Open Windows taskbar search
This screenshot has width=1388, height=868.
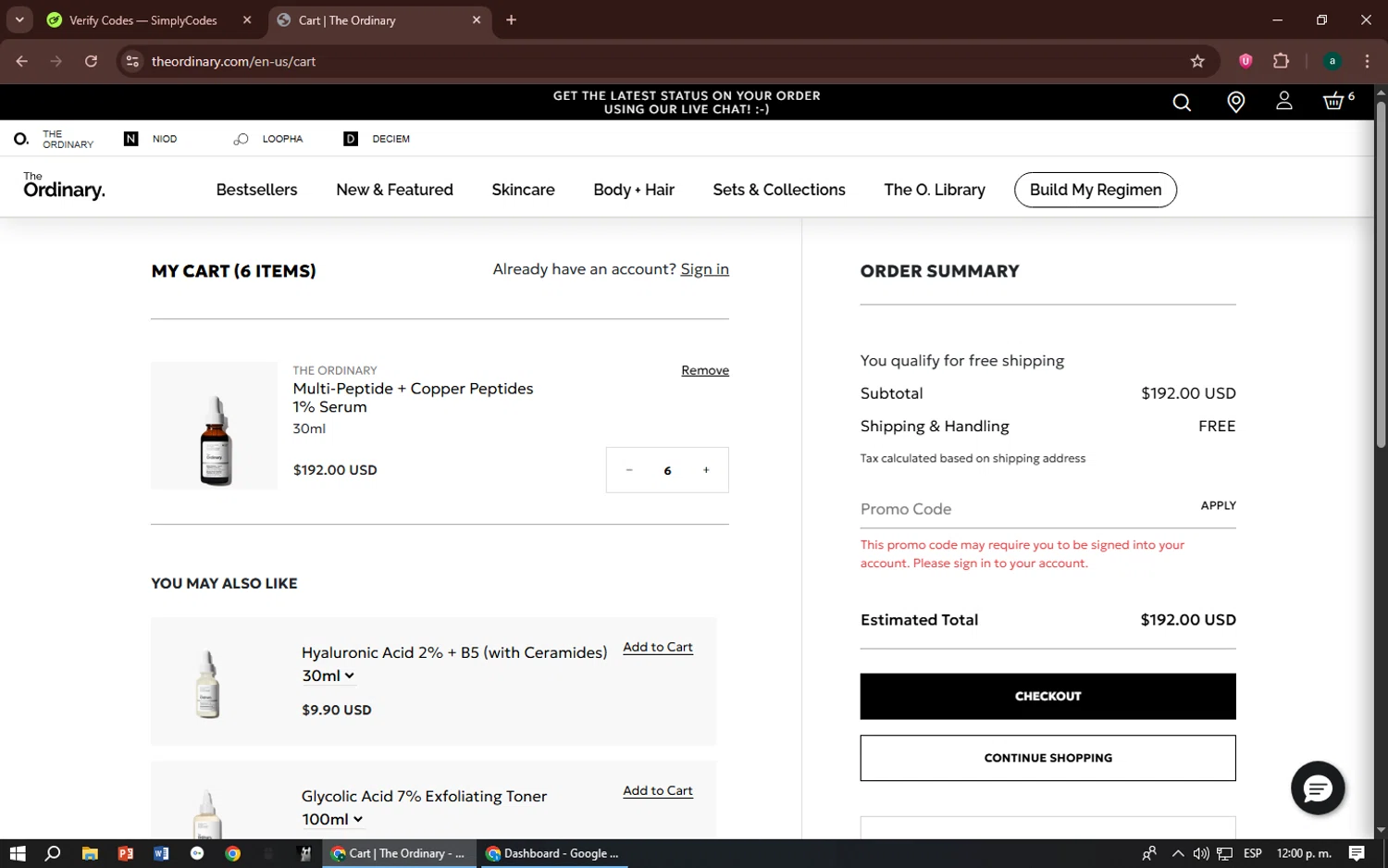point(53,853)
